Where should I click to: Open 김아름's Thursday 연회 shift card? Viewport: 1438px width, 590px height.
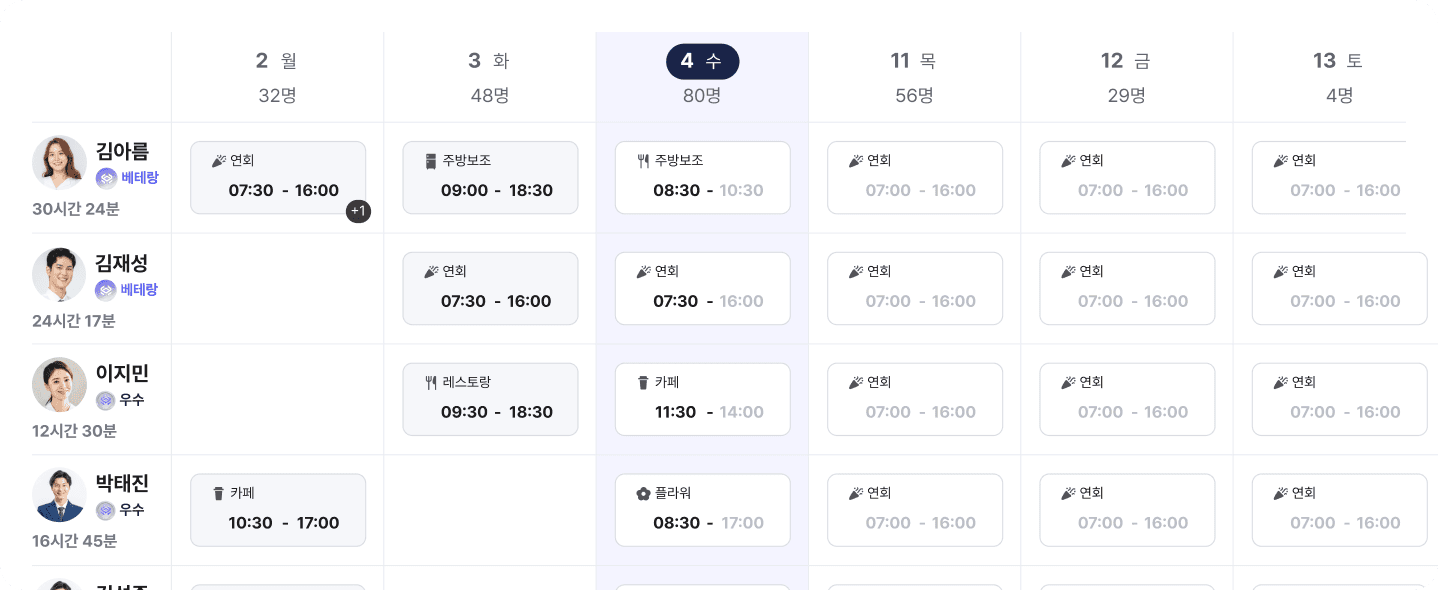click(915, 178)
